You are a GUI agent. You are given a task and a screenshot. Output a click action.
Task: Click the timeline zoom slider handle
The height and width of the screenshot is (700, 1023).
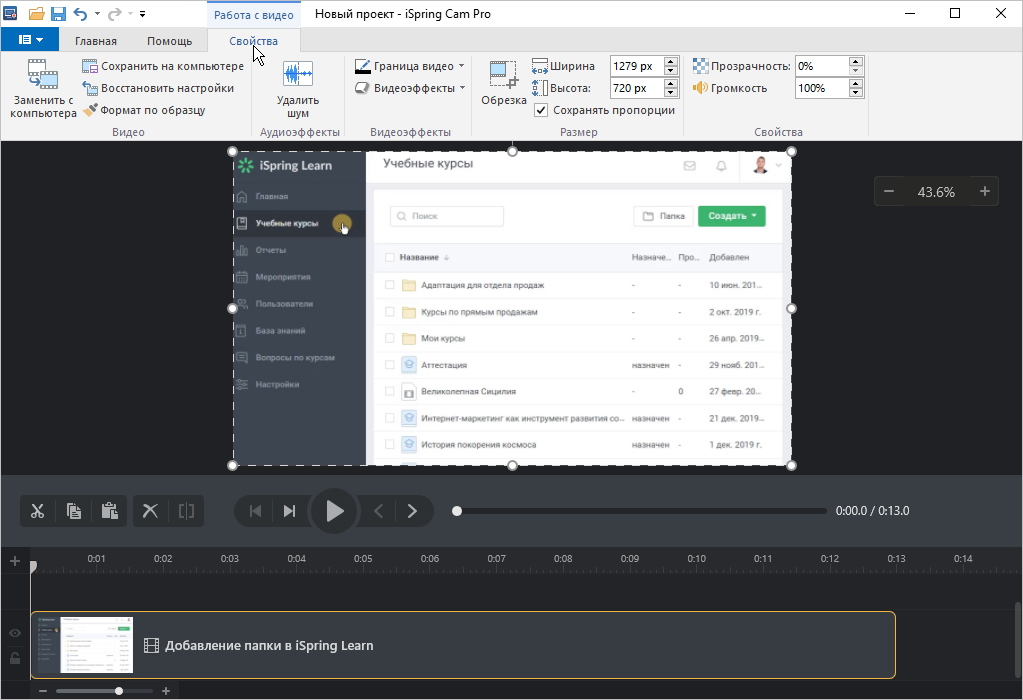click(119, 691)
